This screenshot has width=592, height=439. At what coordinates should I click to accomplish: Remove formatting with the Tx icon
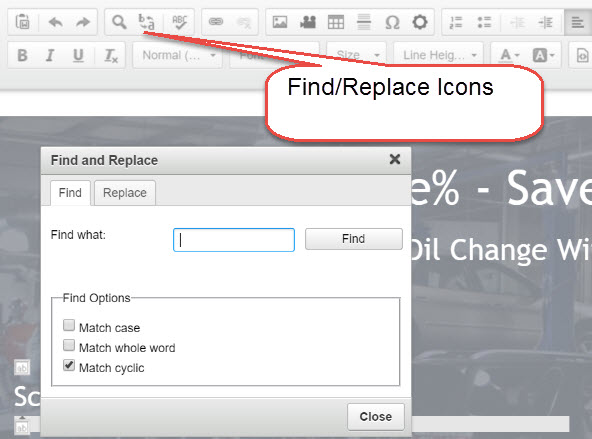coord(111,55)
